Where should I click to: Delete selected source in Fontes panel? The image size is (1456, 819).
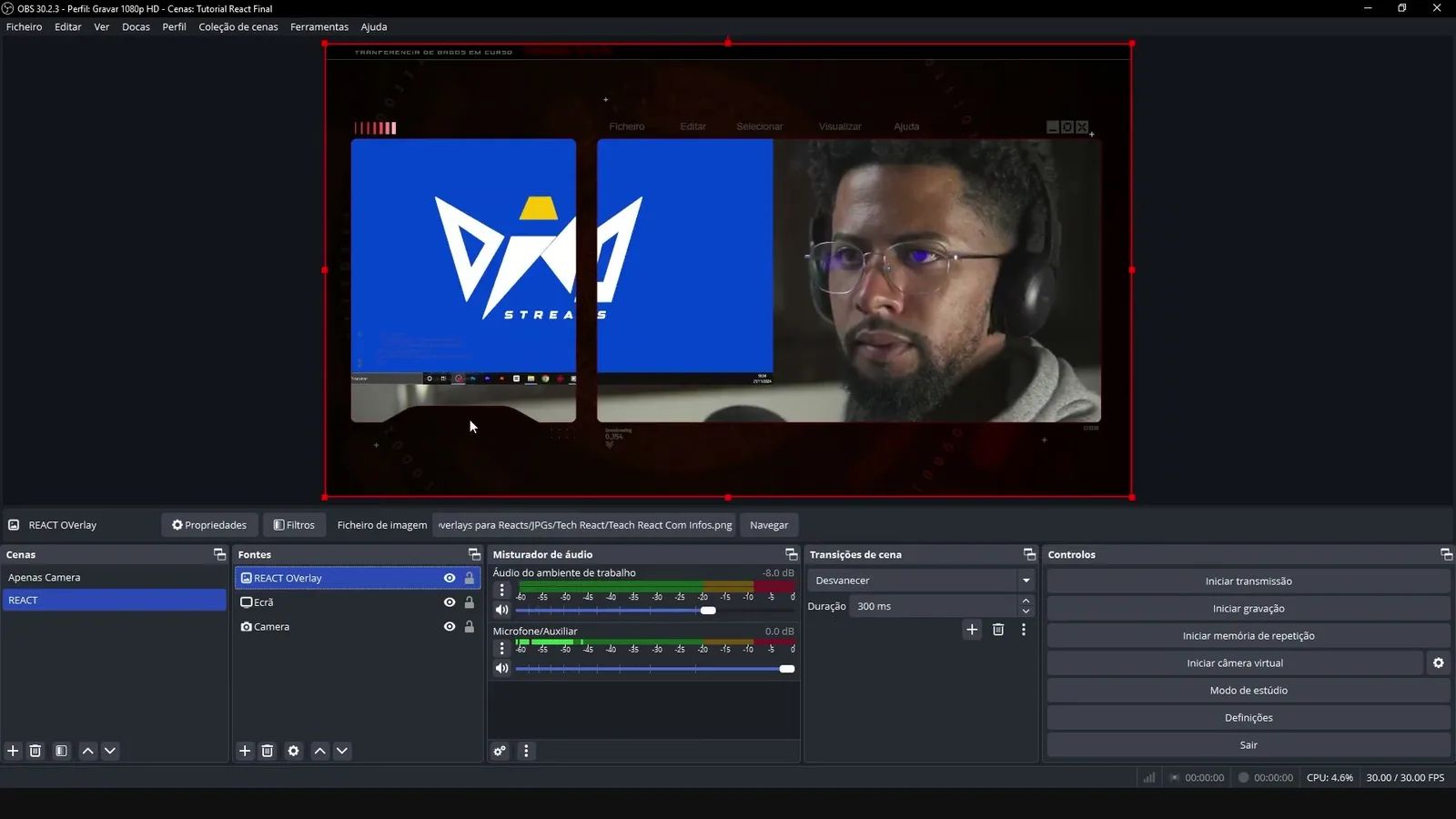(268, 751)
